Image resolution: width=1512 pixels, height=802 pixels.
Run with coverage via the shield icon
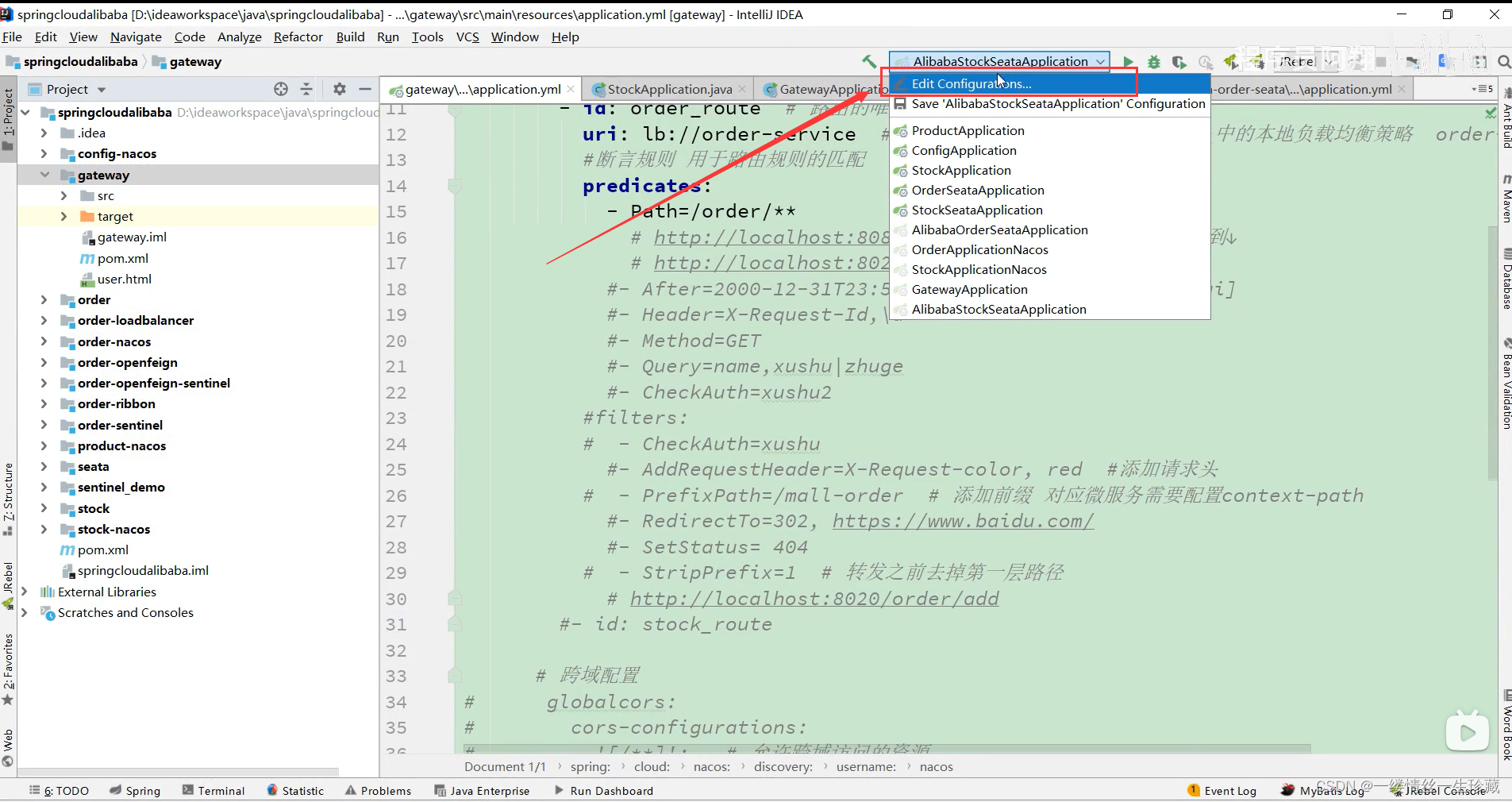point(1179,62)
